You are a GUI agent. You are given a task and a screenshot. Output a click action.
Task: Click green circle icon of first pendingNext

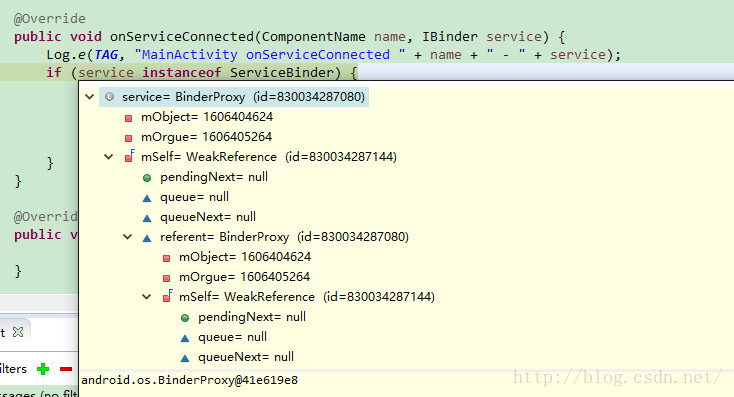[x=147, y=178]
